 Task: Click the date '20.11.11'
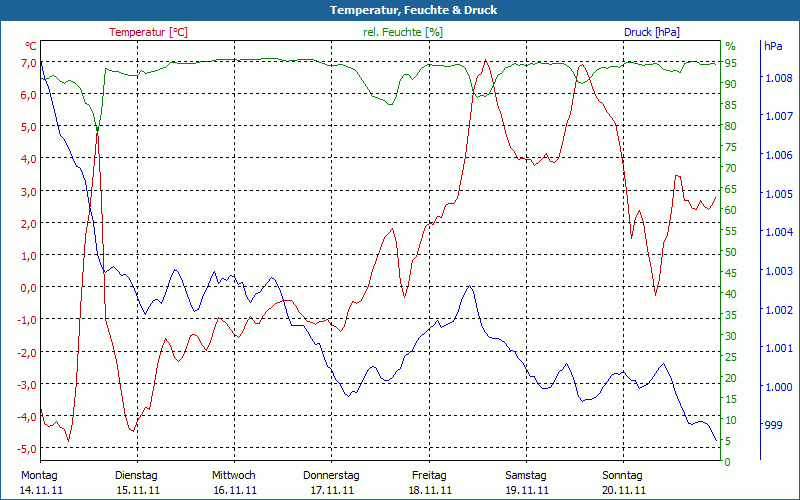point(624,491)
